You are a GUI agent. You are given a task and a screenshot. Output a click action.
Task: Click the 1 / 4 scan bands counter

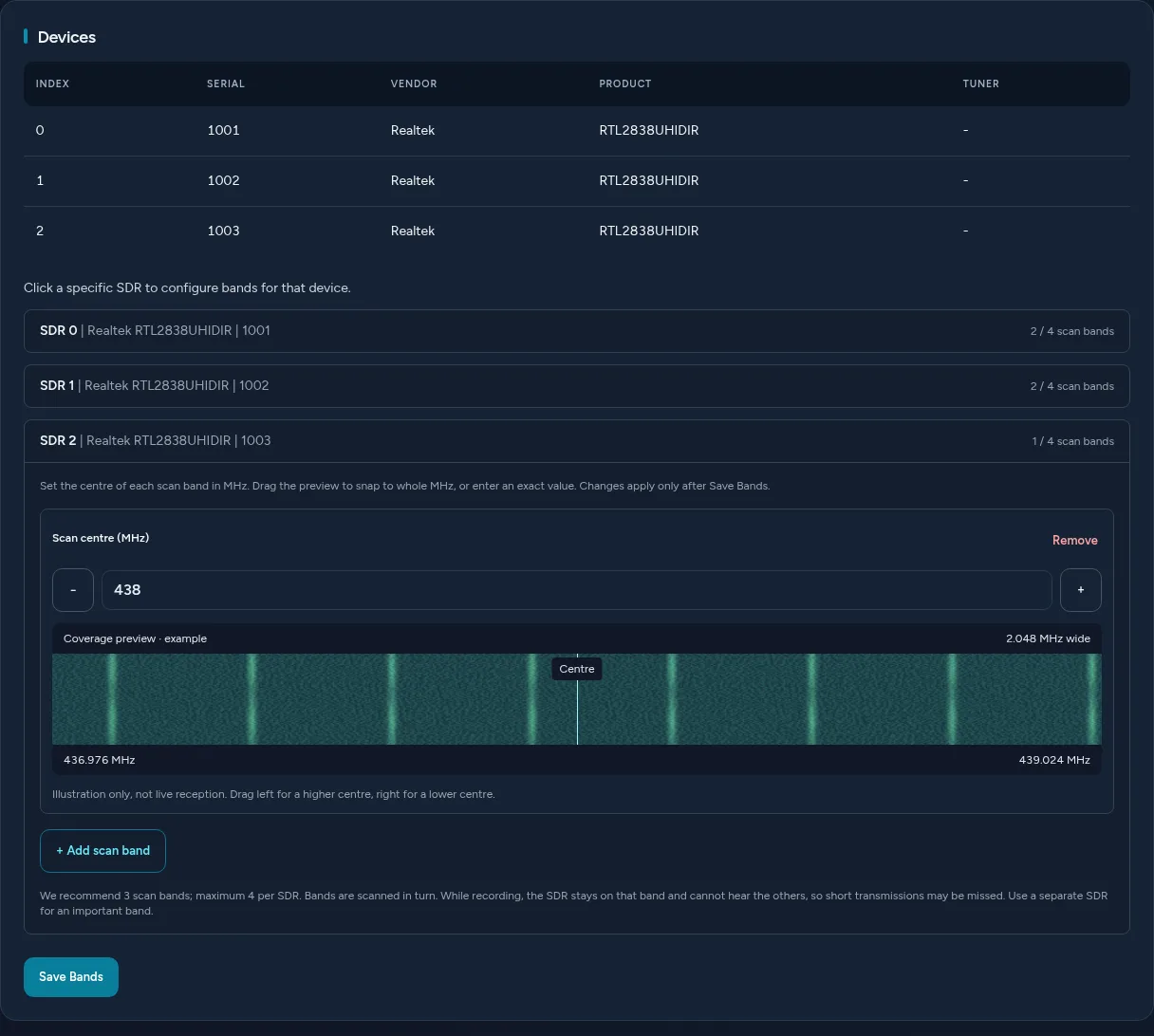1073,441
